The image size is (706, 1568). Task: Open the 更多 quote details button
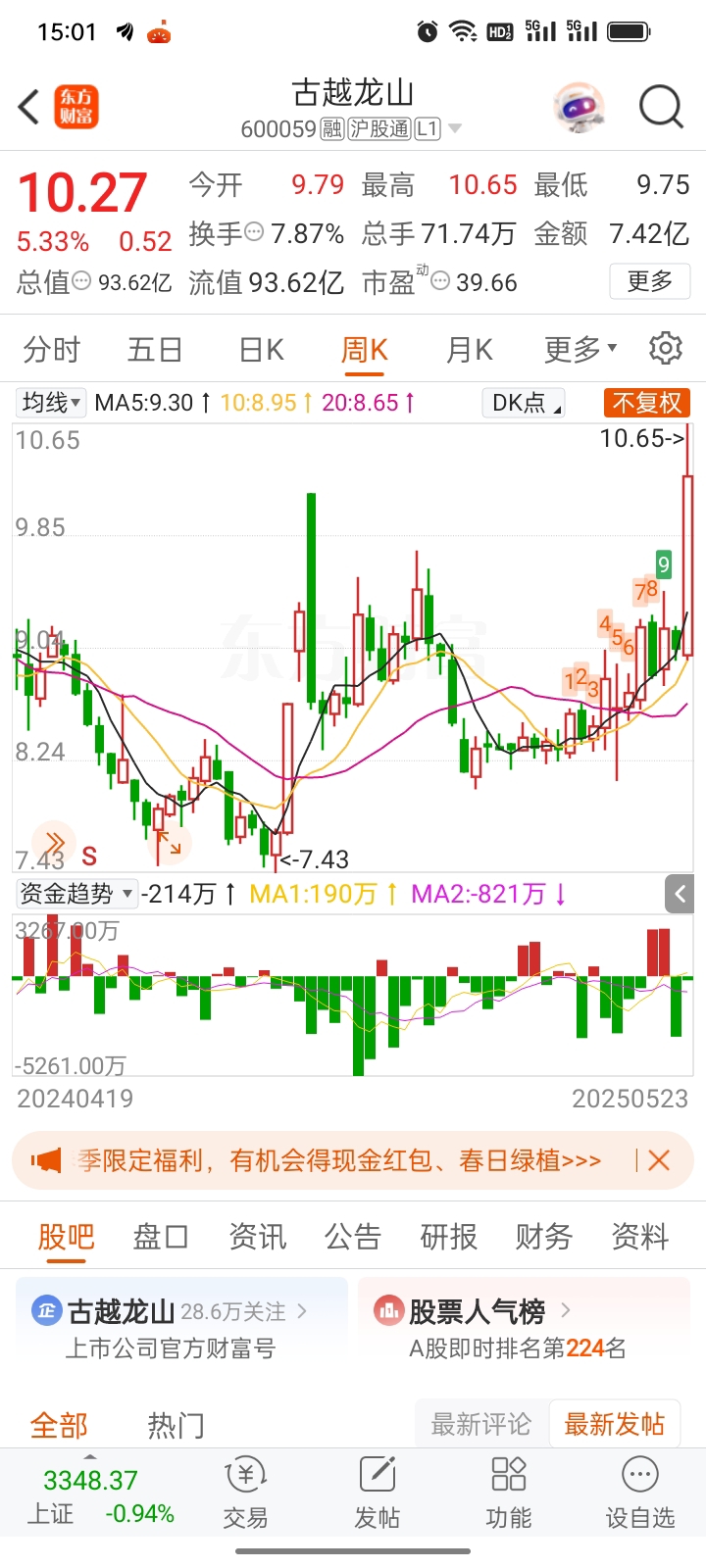point(649,281)
